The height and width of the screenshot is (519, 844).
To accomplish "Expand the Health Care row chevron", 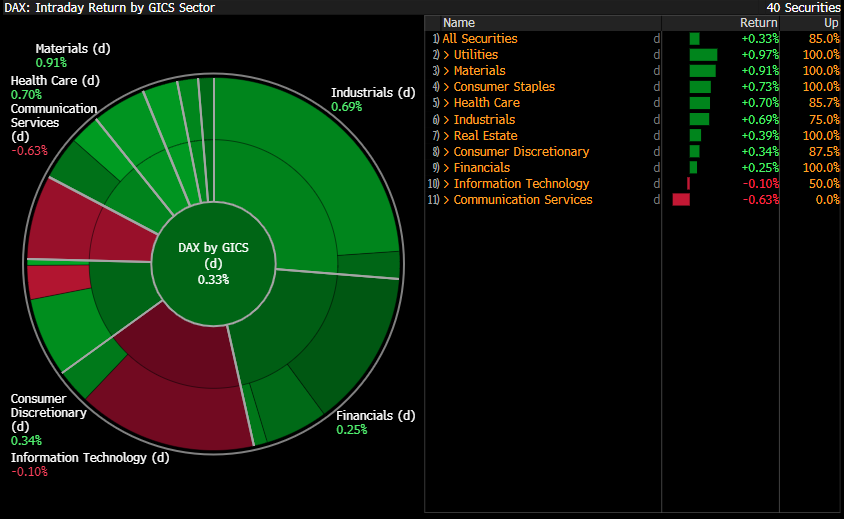I will pyautogui.click(x=446, y=103).
